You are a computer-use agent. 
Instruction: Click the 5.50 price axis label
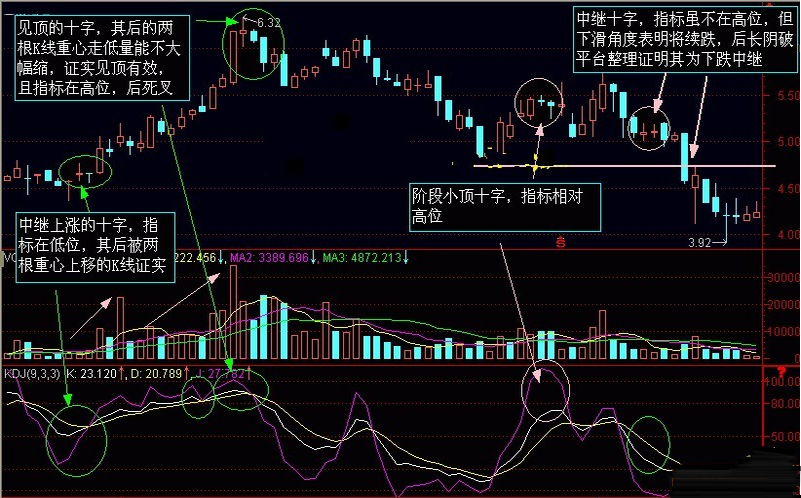coord(788,96)
